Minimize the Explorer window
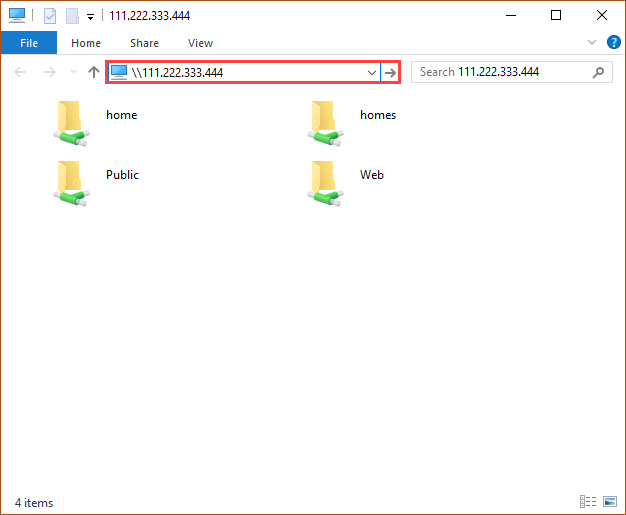The image size is (626, 515). coord(511,16)
